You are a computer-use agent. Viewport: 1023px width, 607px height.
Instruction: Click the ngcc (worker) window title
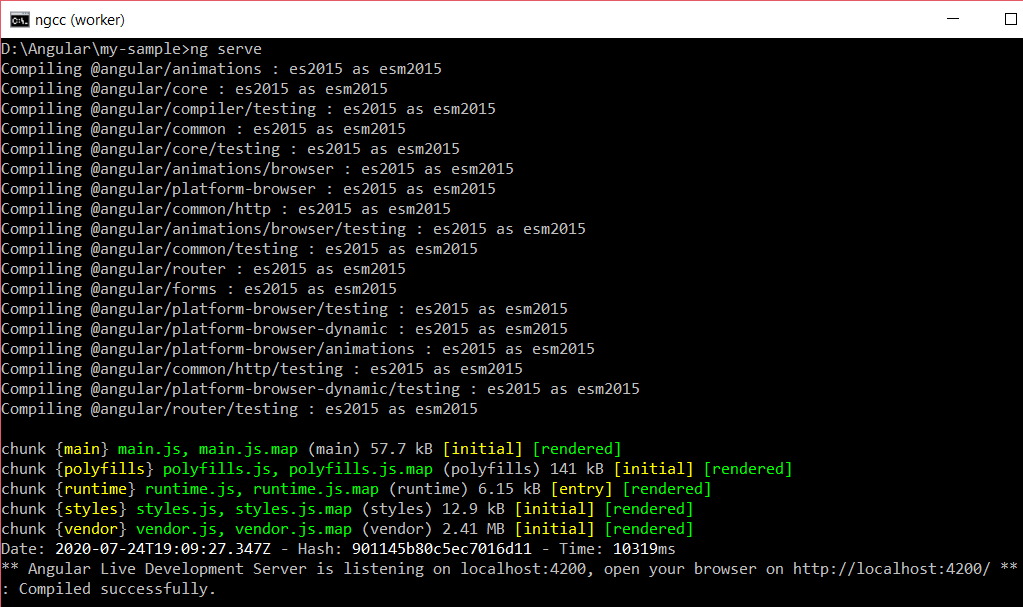coord(80,20)
